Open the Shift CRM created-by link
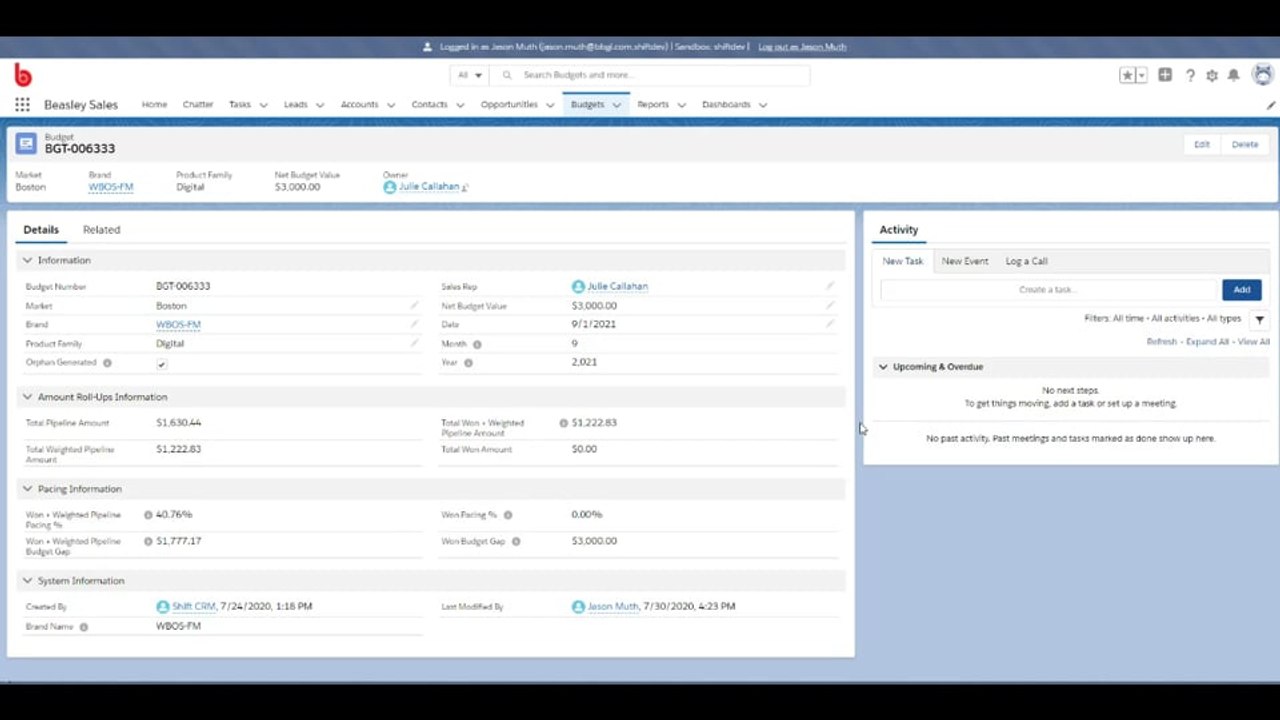Viewport: 1280px width, 720px height. point(194,606)
